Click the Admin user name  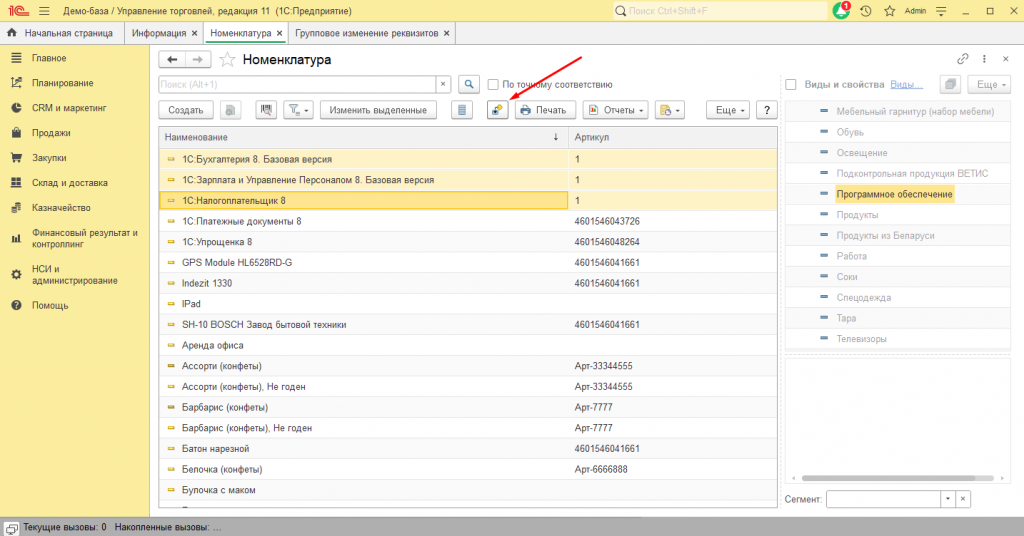pyautogui.click(x=915, y=11)
